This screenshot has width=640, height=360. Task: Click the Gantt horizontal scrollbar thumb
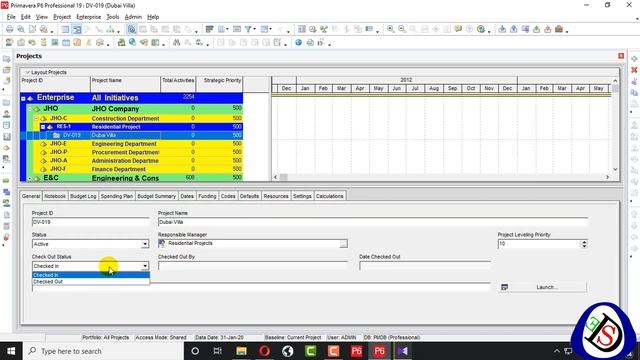(283, 177)
